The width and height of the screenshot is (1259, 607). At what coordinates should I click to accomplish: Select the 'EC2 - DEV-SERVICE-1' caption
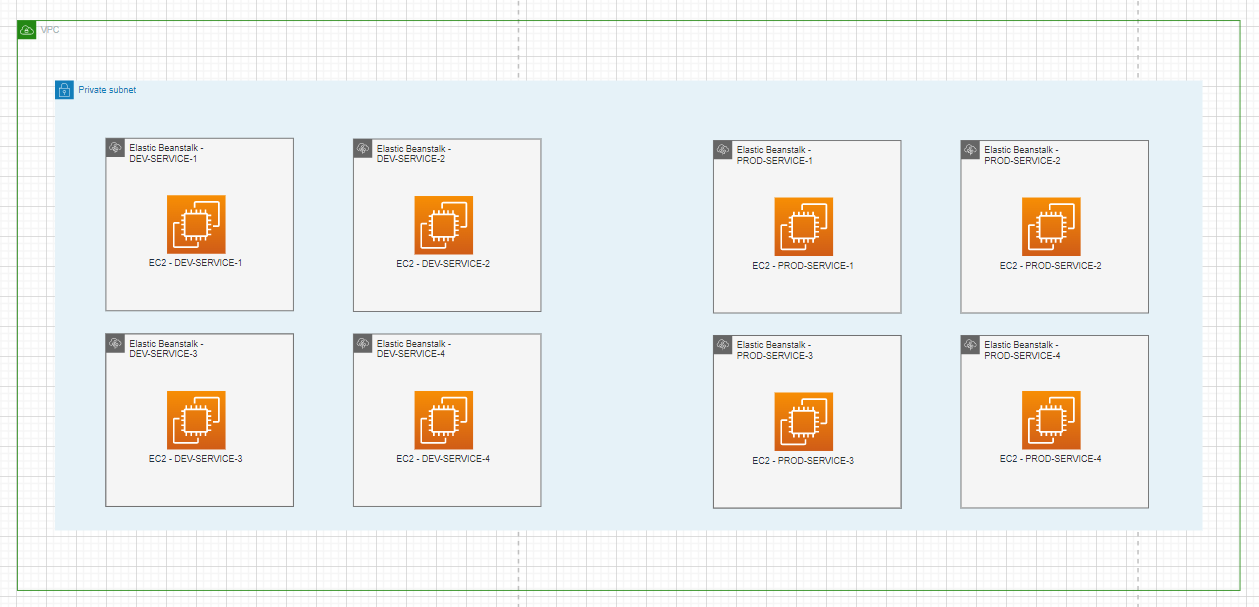coord(196,264)
